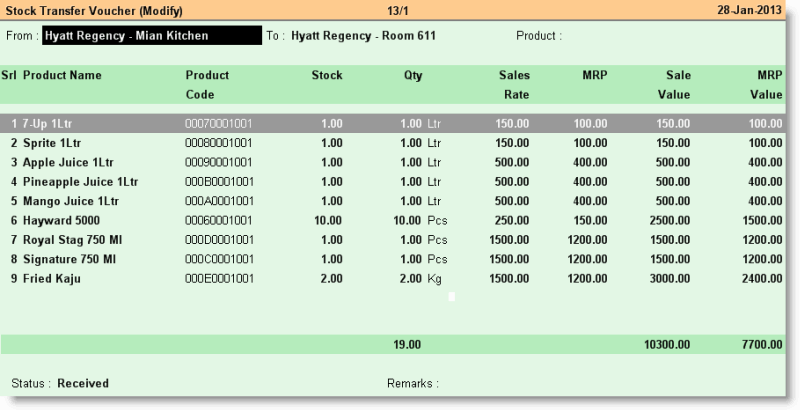Click product code 00060001001
The width and height of the screenshot is (800, 410).
[x=218, y=220]
